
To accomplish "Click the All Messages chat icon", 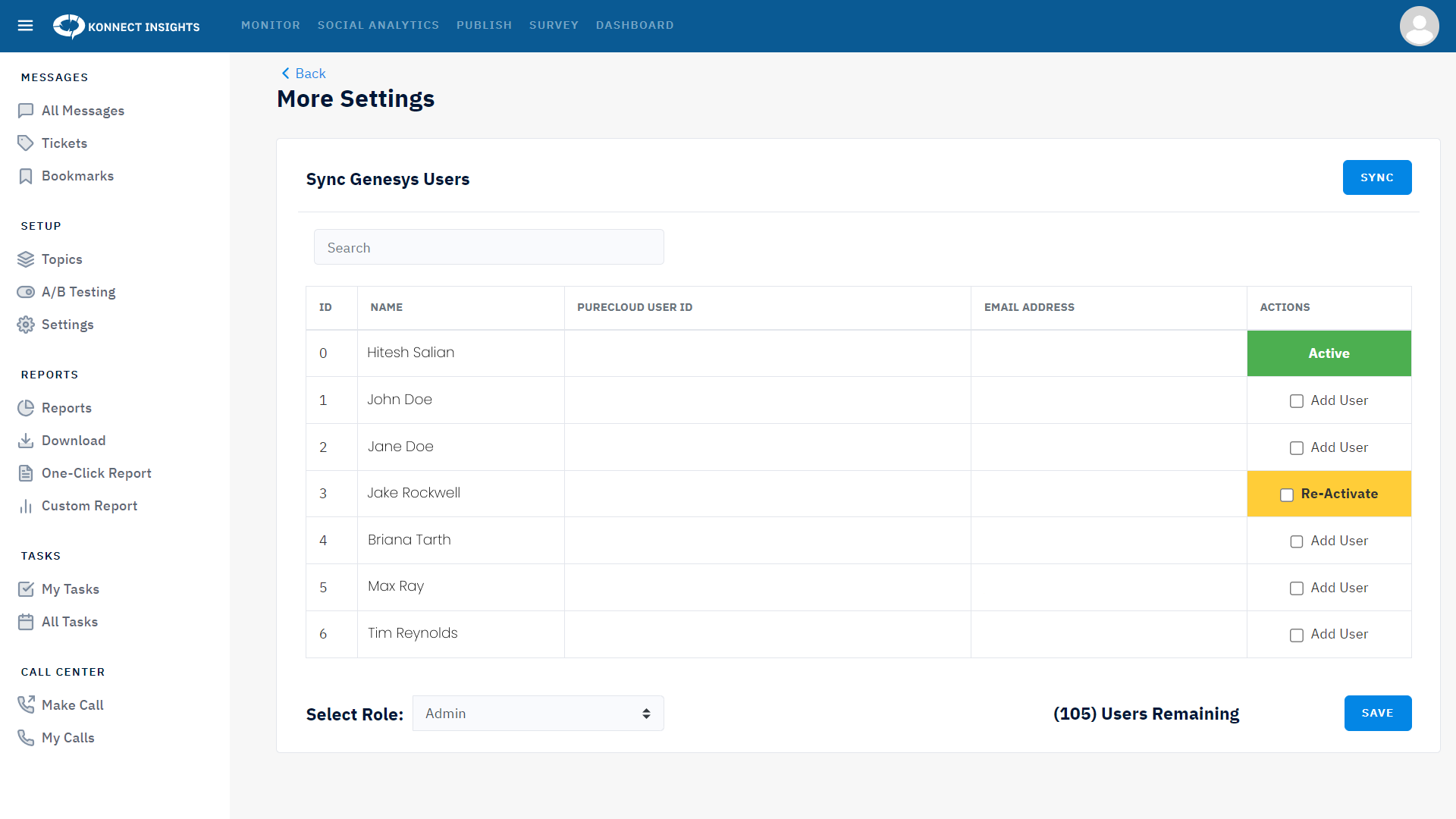I will 26,111.
